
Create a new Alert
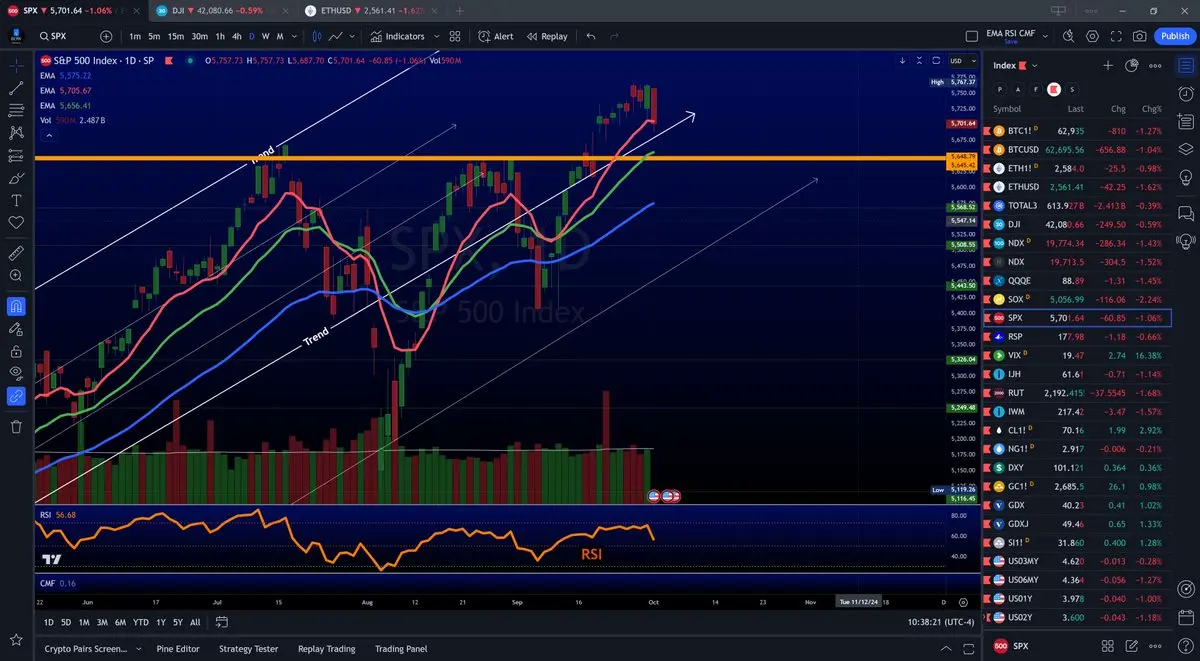(496, 36)
